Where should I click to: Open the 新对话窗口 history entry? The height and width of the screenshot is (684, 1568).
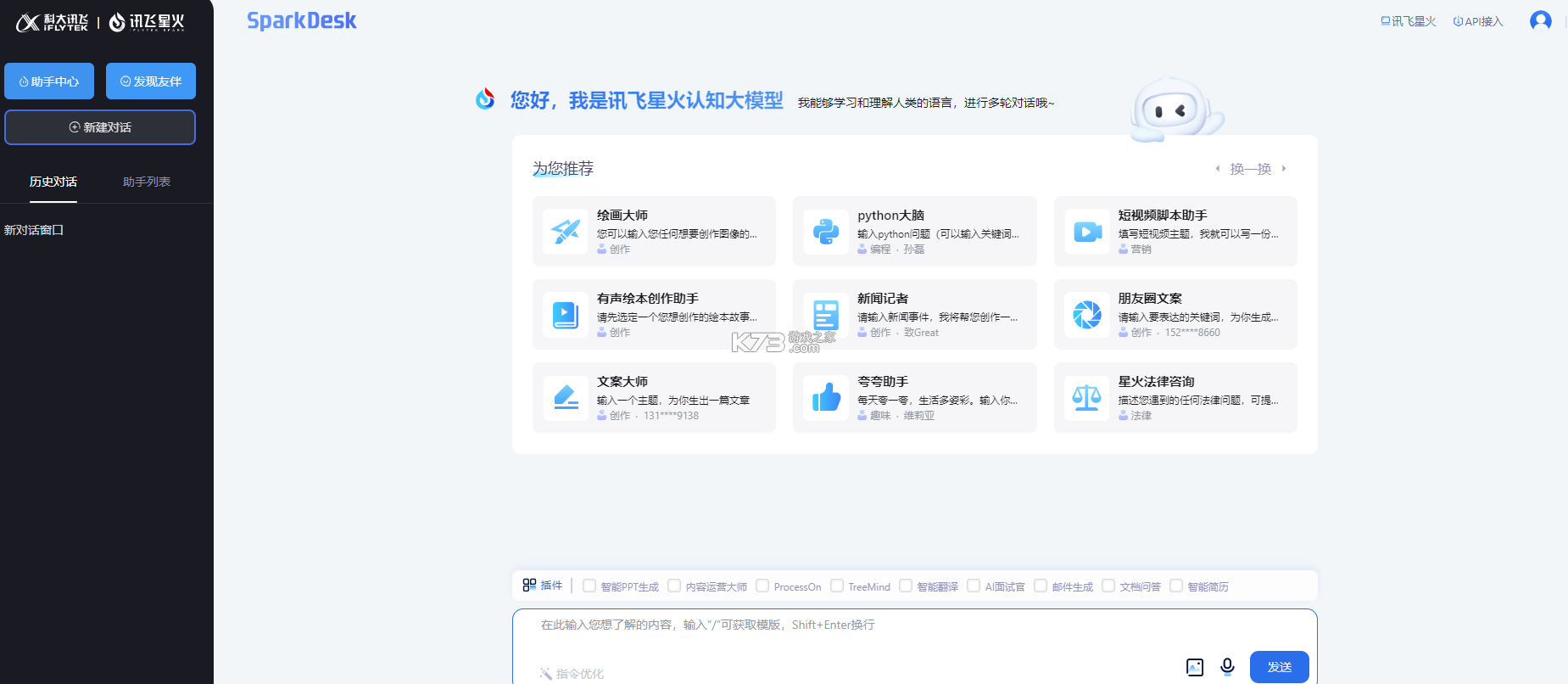[x=34, y=230]
